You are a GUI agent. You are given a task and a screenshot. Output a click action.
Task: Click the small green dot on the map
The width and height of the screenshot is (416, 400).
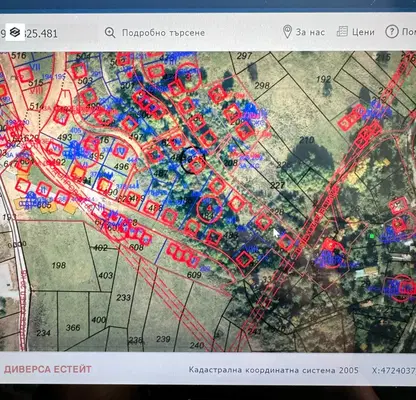coord(372,236)
